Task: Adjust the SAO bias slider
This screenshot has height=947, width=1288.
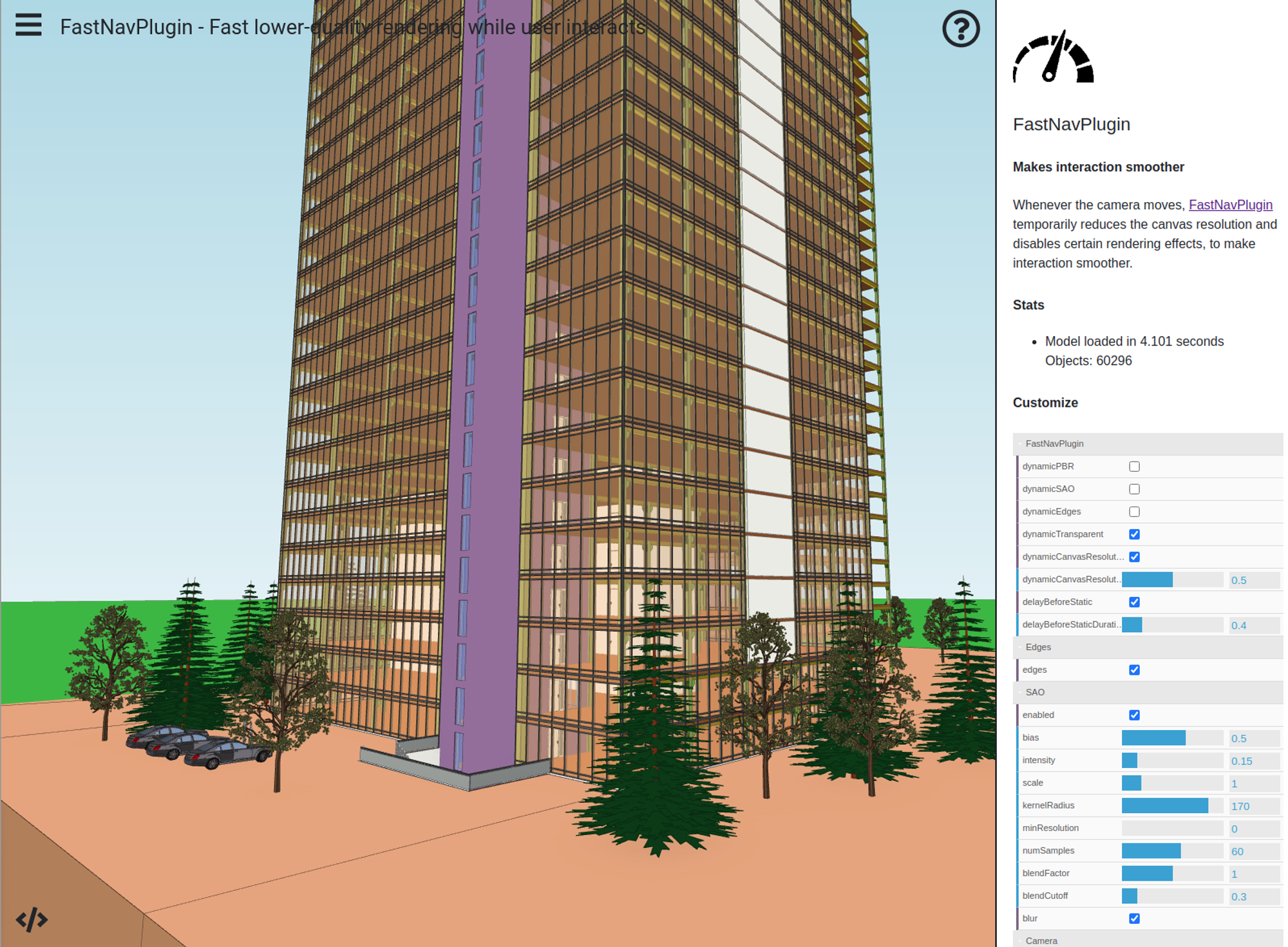Action: pyautogui.click(x=1172, y=738)
